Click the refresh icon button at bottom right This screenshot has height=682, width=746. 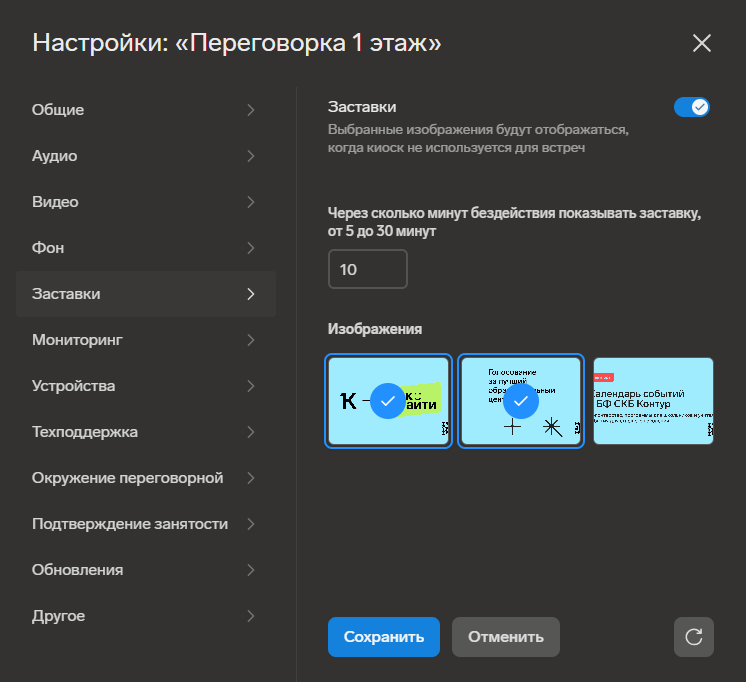click(693, 637)
